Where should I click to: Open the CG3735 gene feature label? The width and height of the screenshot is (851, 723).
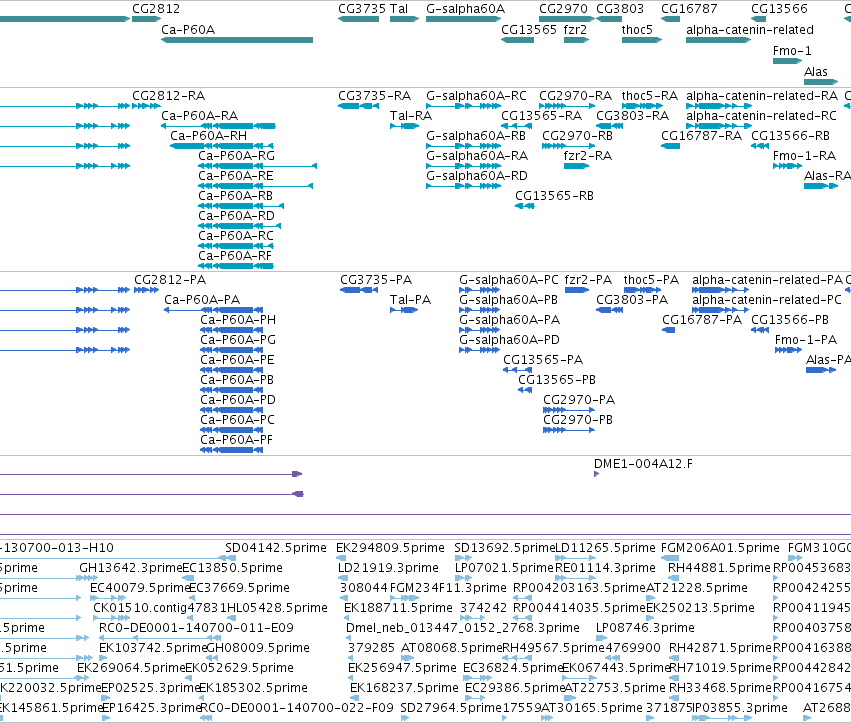coord(362,9)
